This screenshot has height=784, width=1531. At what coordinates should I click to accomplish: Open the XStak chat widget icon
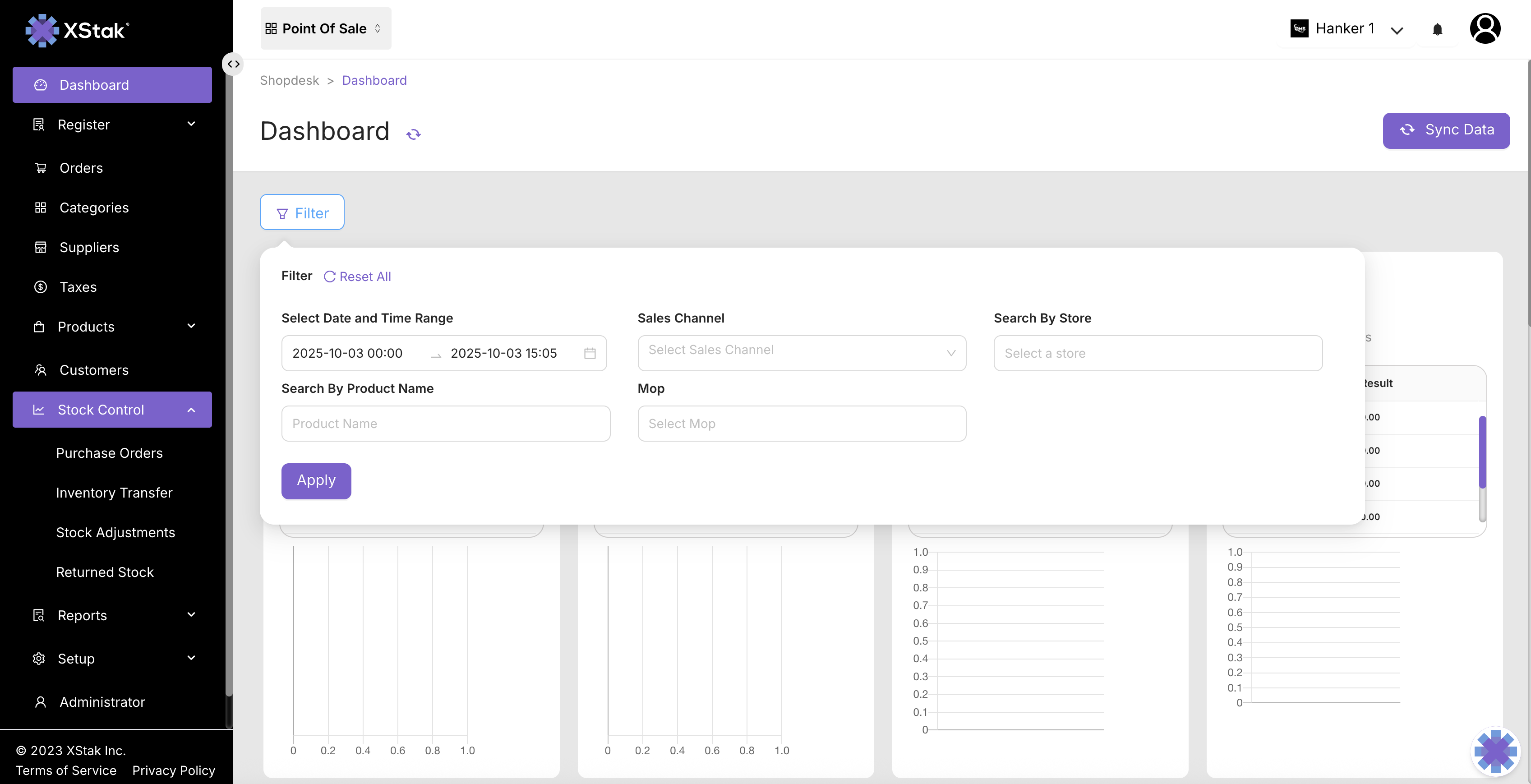tap(1495, 752)
